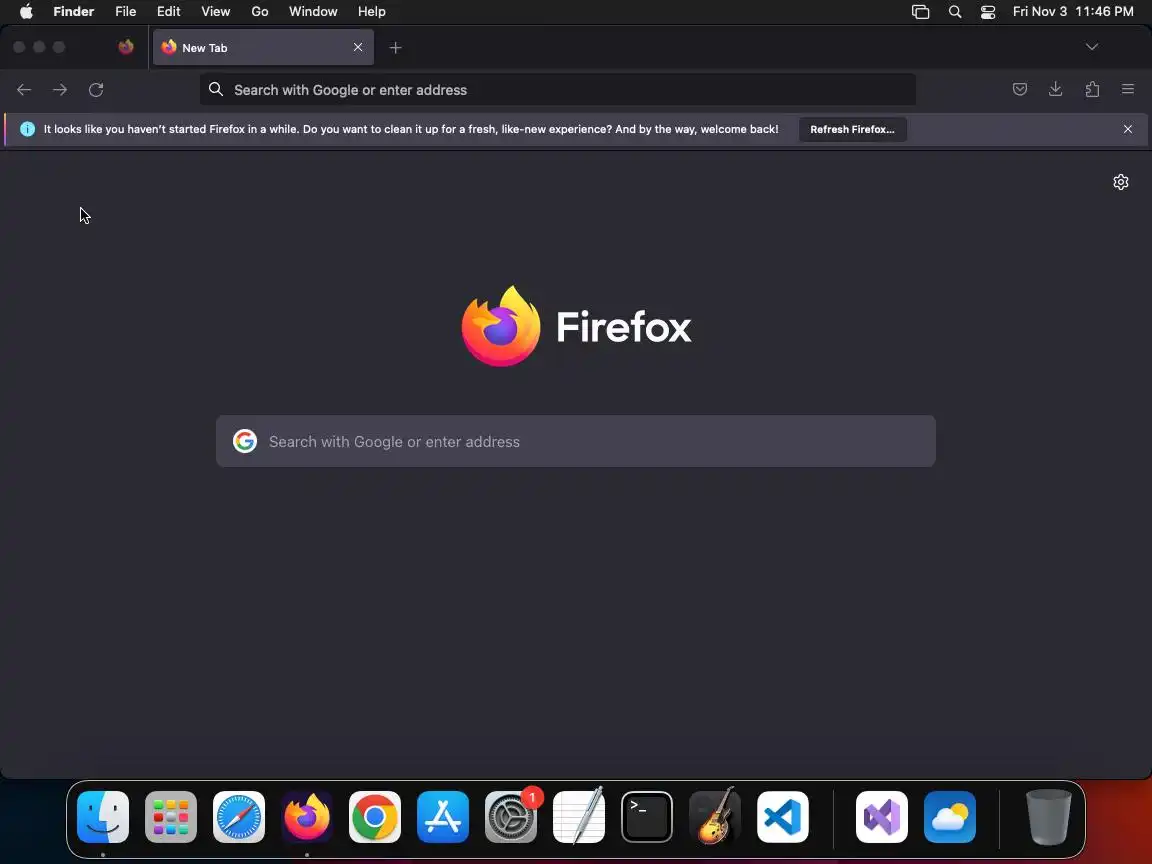Open System Settings from the Dock
The height and width of the screenshot is (864, 1152).
point(511,817)
